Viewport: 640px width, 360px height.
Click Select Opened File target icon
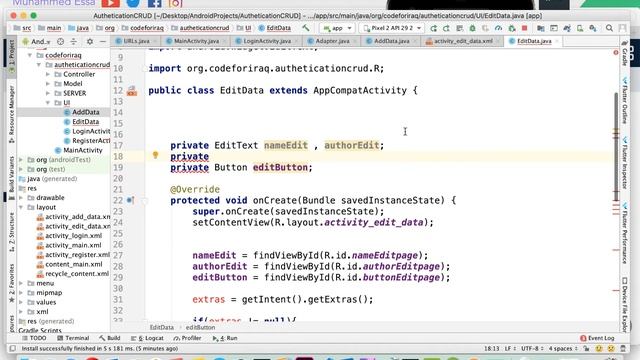(x=60, y=42)
